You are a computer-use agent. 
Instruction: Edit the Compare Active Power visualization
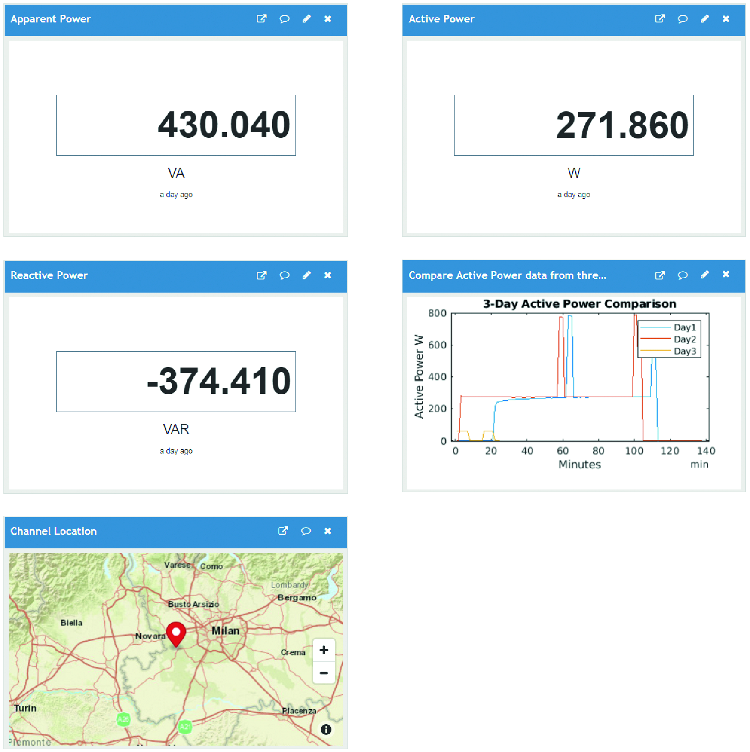click(704, 275)
